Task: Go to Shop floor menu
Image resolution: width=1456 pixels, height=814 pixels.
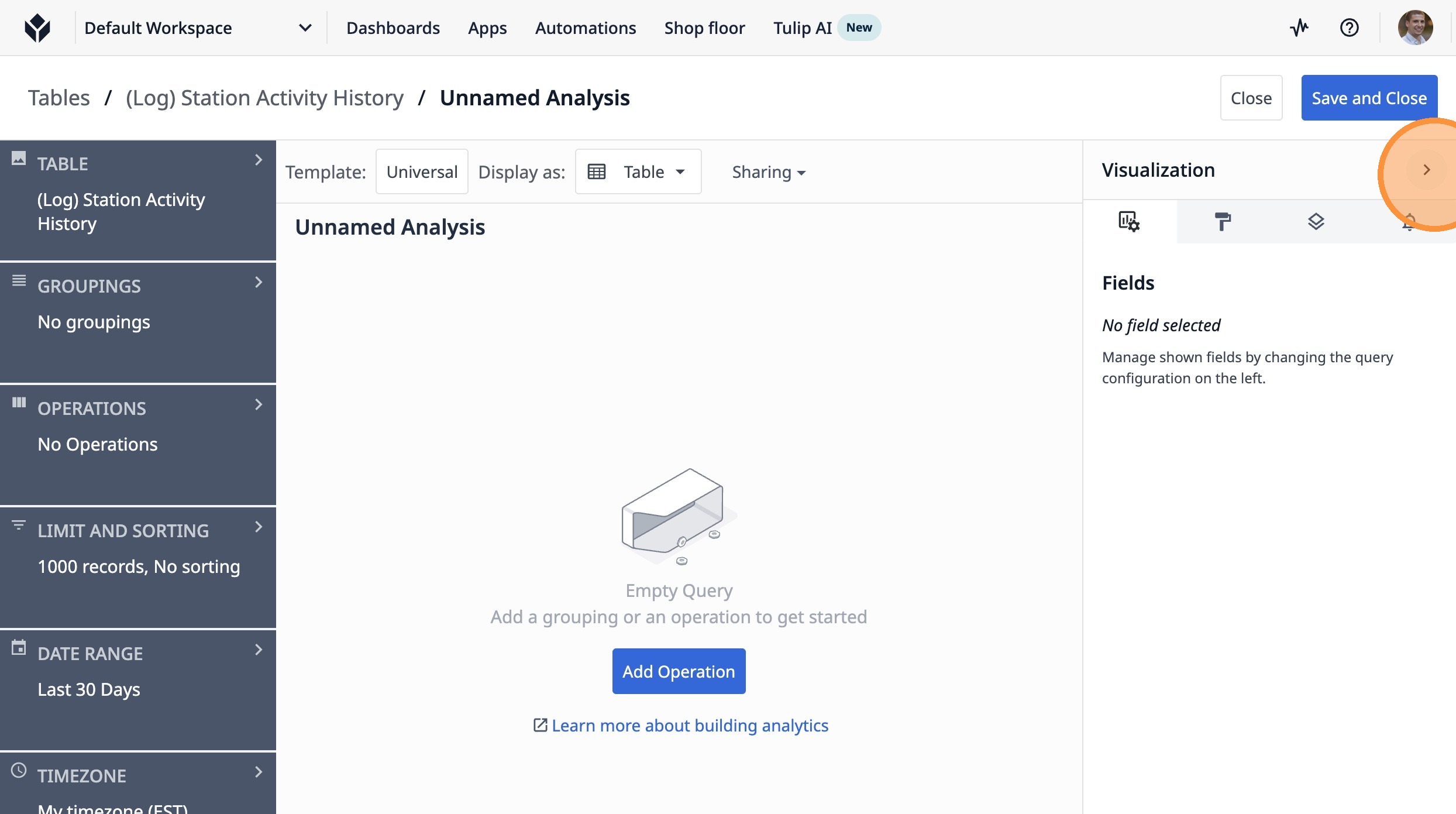Action: [x=704, y=28]
